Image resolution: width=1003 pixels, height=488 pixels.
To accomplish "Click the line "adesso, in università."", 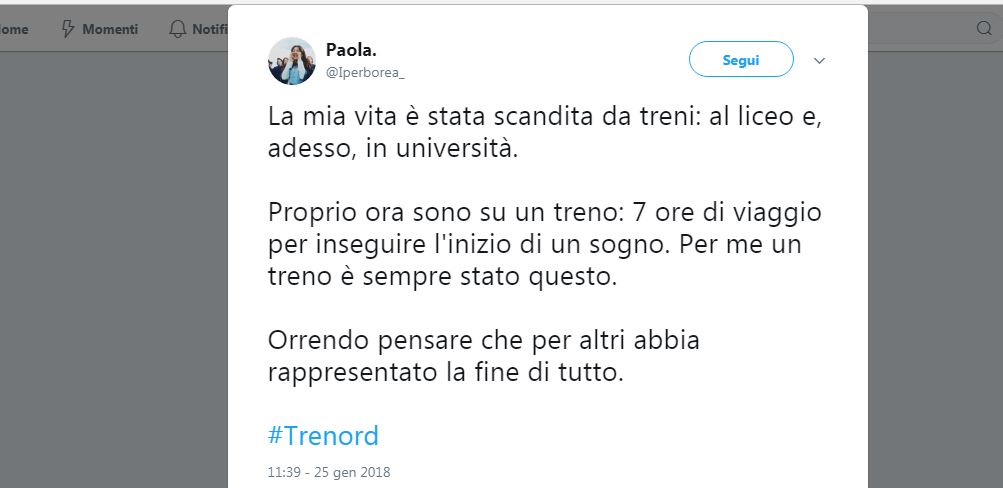I will click(395, 149).
